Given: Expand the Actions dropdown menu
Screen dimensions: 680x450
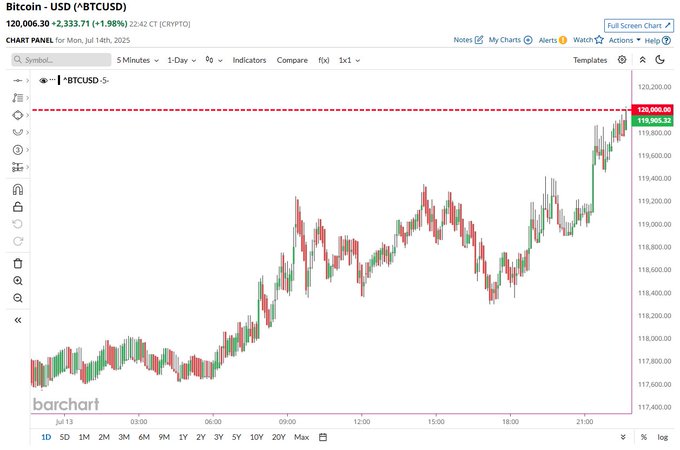Looking at the screenshot, I should 624,40.
